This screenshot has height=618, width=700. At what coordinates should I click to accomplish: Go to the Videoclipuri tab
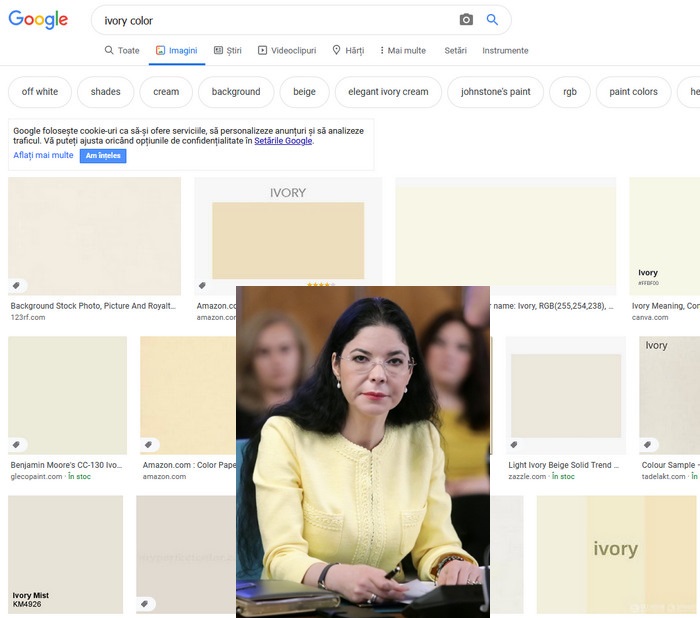coord(287,50)
